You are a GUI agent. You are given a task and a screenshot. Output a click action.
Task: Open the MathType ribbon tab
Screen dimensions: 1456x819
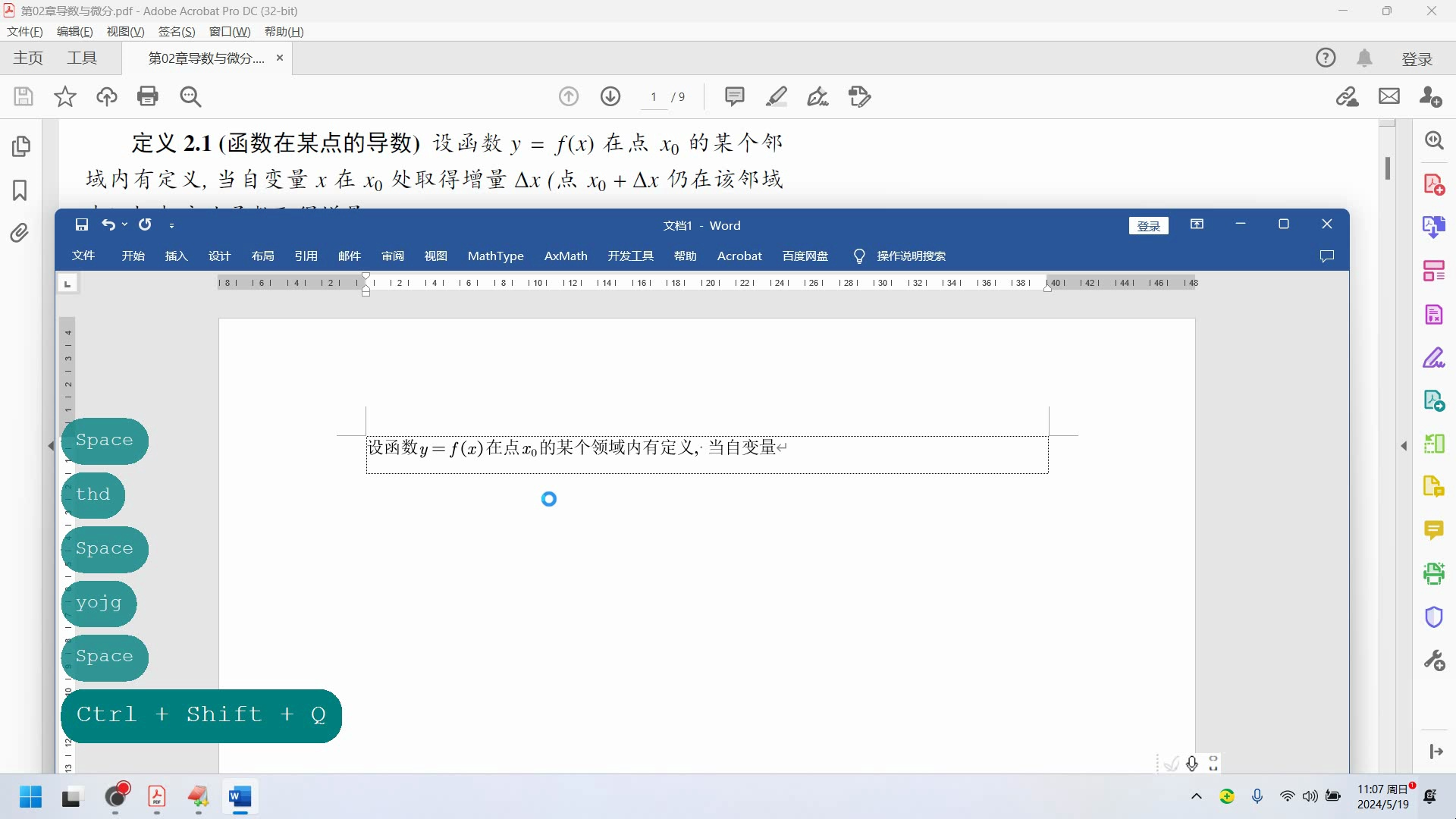point(495,256)
